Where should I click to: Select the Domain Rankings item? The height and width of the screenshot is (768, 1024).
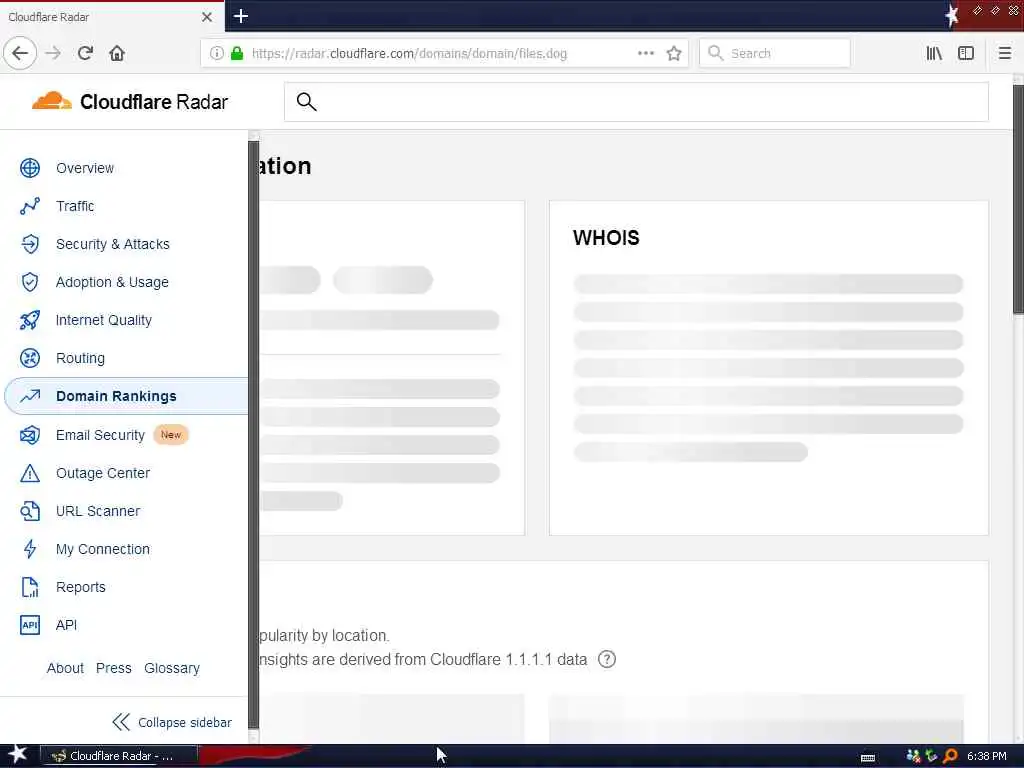tap(116, 396)
